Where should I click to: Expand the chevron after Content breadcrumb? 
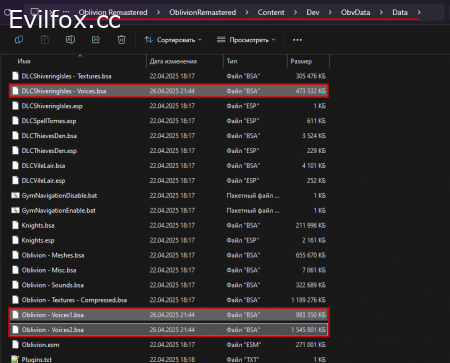click(295, 12)
